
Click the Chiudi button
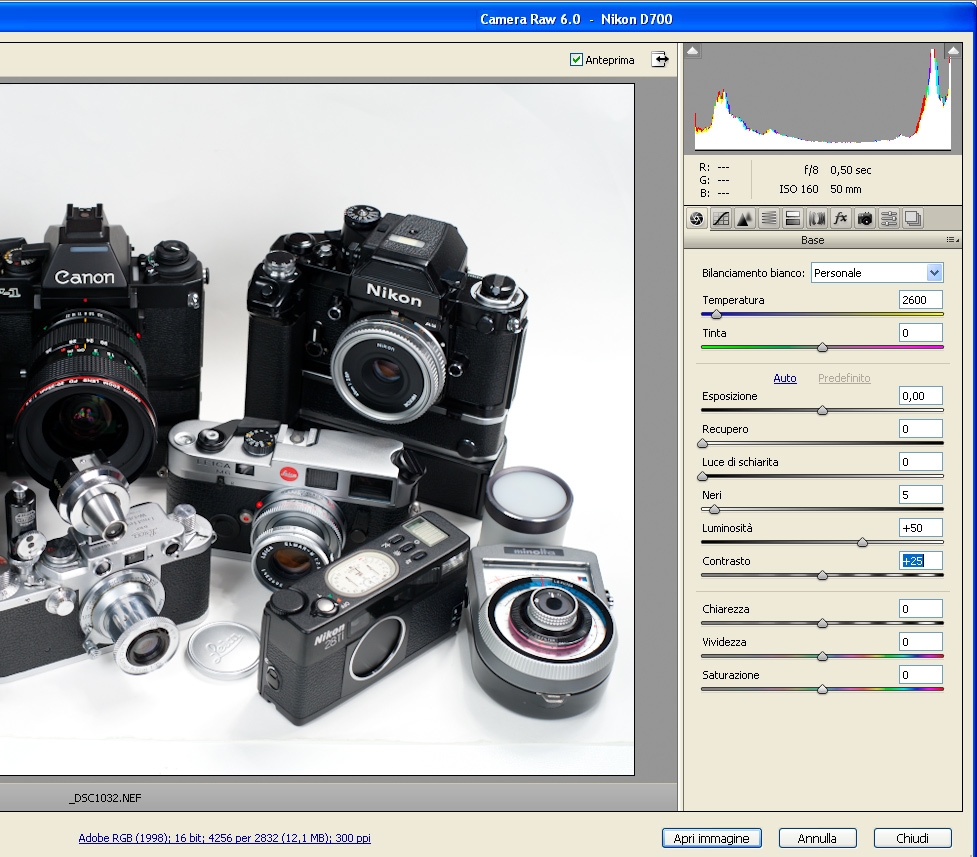913,838
